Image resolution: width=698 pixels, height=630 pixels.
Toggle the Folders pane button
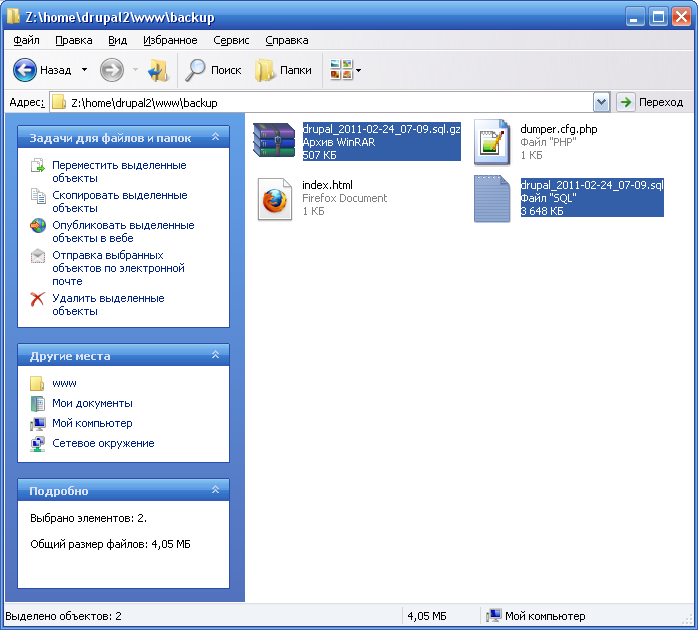pos(283,70)
